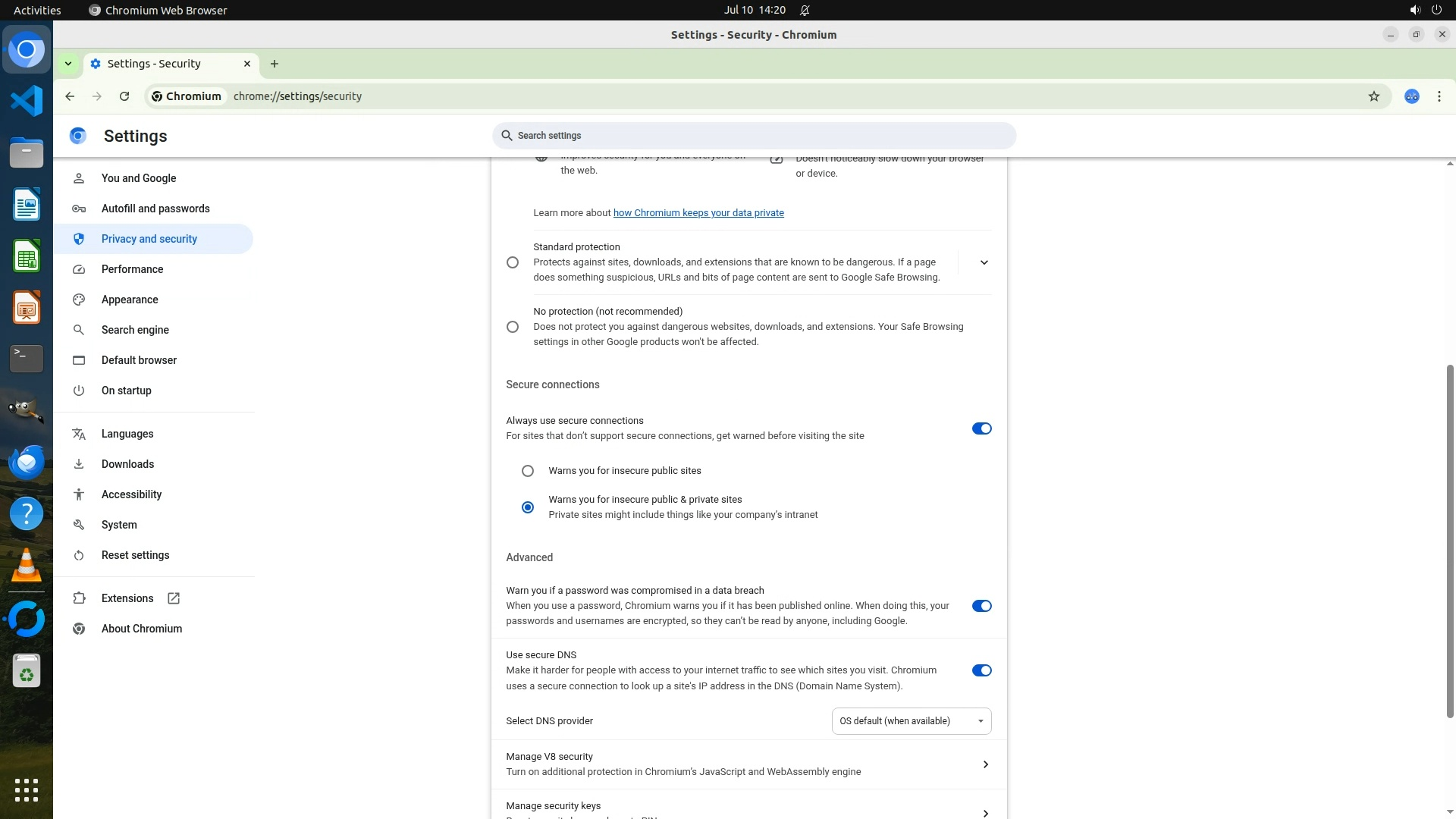1456x819 pixels.
Task: Reload the page with the refresh icon
Action: 124,96
